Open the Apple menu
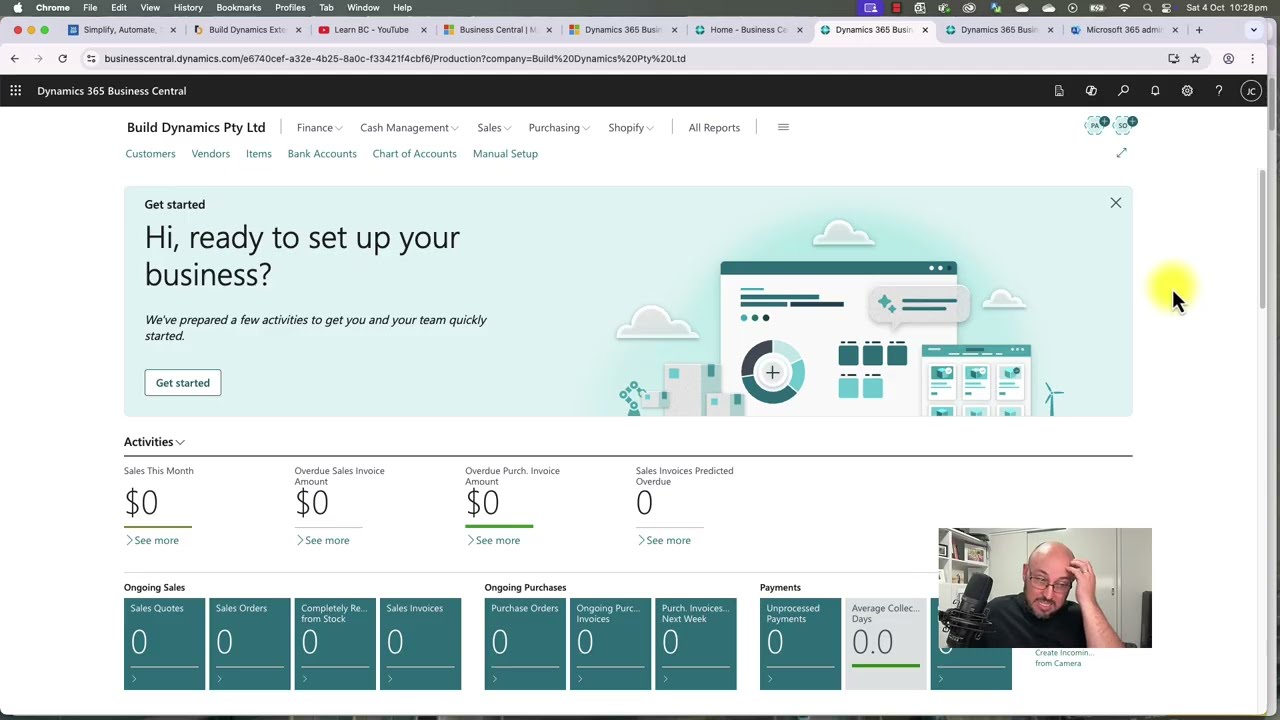The height and width of the screenshot is (720, 1280). [x=17, y=8]
